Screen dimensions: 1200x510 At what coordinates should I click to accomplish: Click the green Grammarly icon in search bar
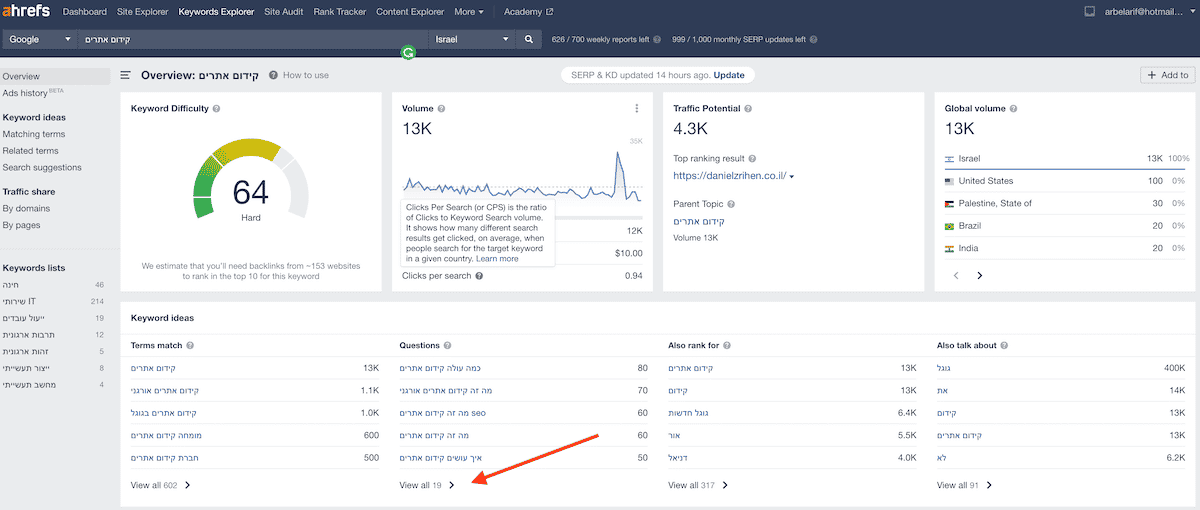coord(408,52)
